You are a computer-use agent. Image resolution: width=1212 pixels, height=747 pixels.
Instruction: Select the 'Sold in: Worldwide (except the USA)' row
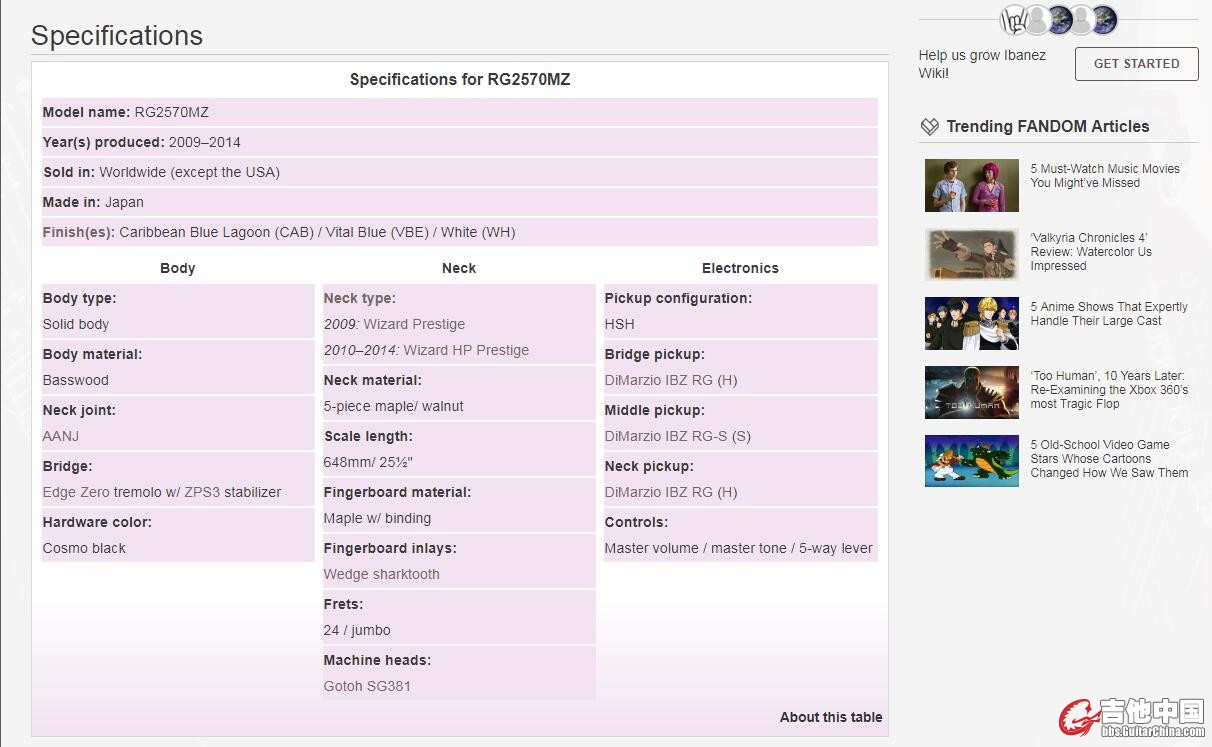460,172
